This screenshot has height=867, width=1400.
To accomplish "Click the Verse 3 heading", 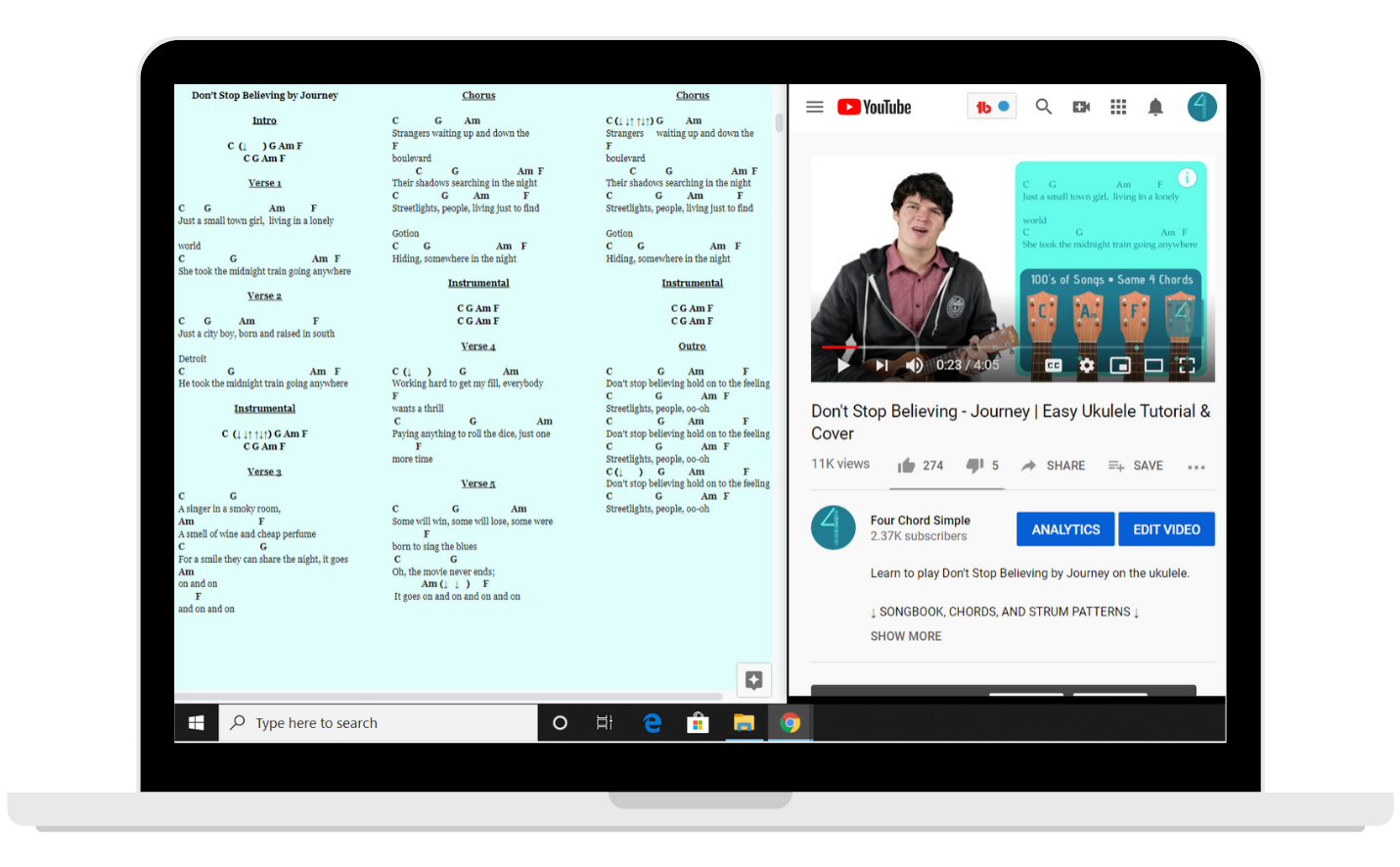I will (x=264, y=472).
